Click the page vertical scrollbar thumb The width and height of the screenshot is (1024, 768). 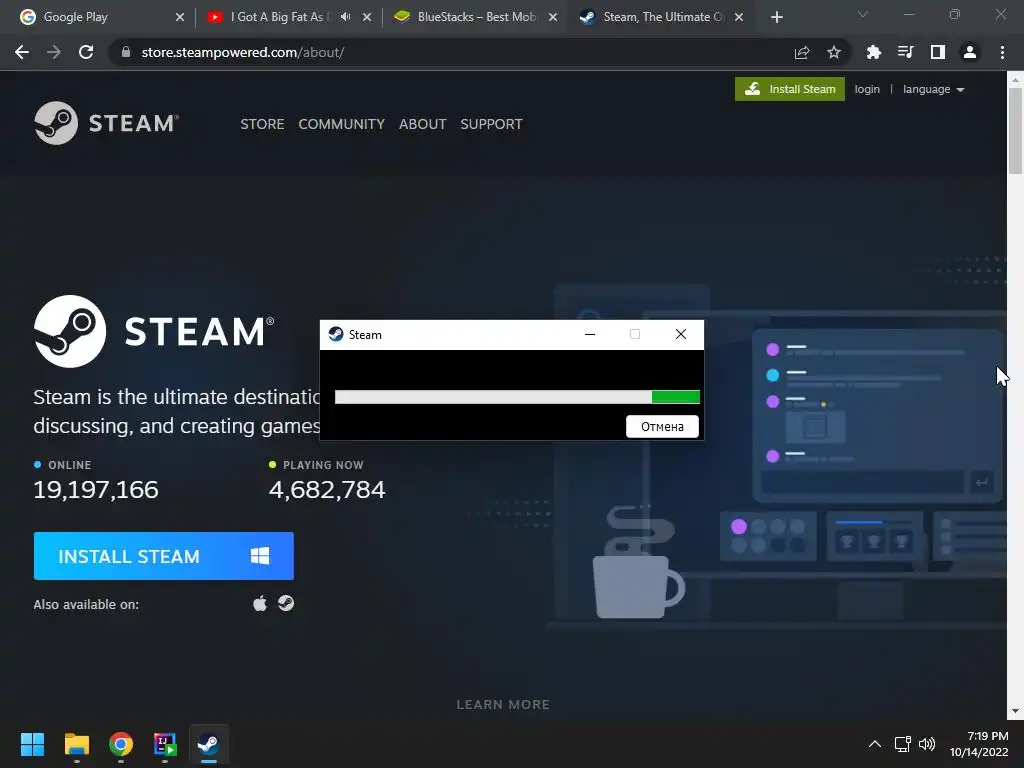click(1015, 131)
